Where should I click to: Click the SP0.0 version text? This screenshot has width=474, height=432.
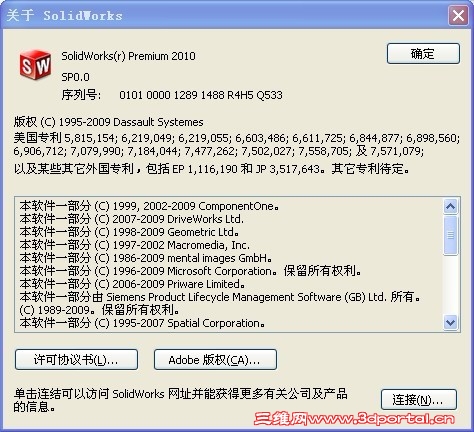(x=75, y=77)
